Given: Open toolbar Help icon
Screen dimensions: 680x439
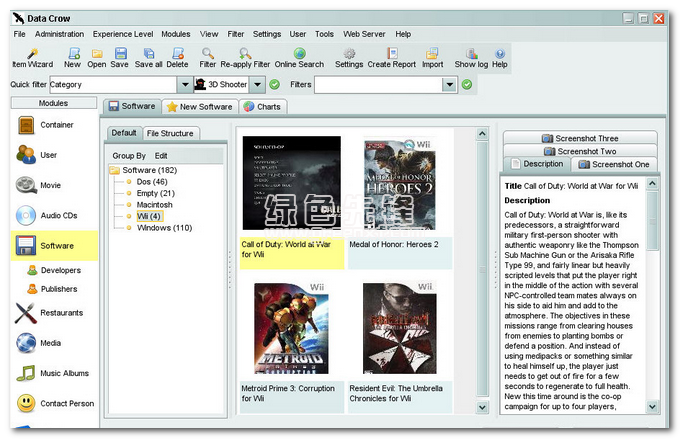Looking at the screenshot, I should coord(500,58).
